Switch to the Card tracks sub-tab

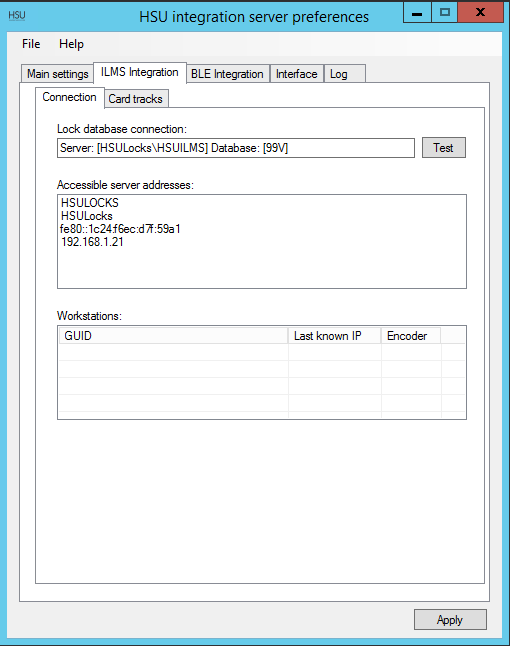point(136,99)
